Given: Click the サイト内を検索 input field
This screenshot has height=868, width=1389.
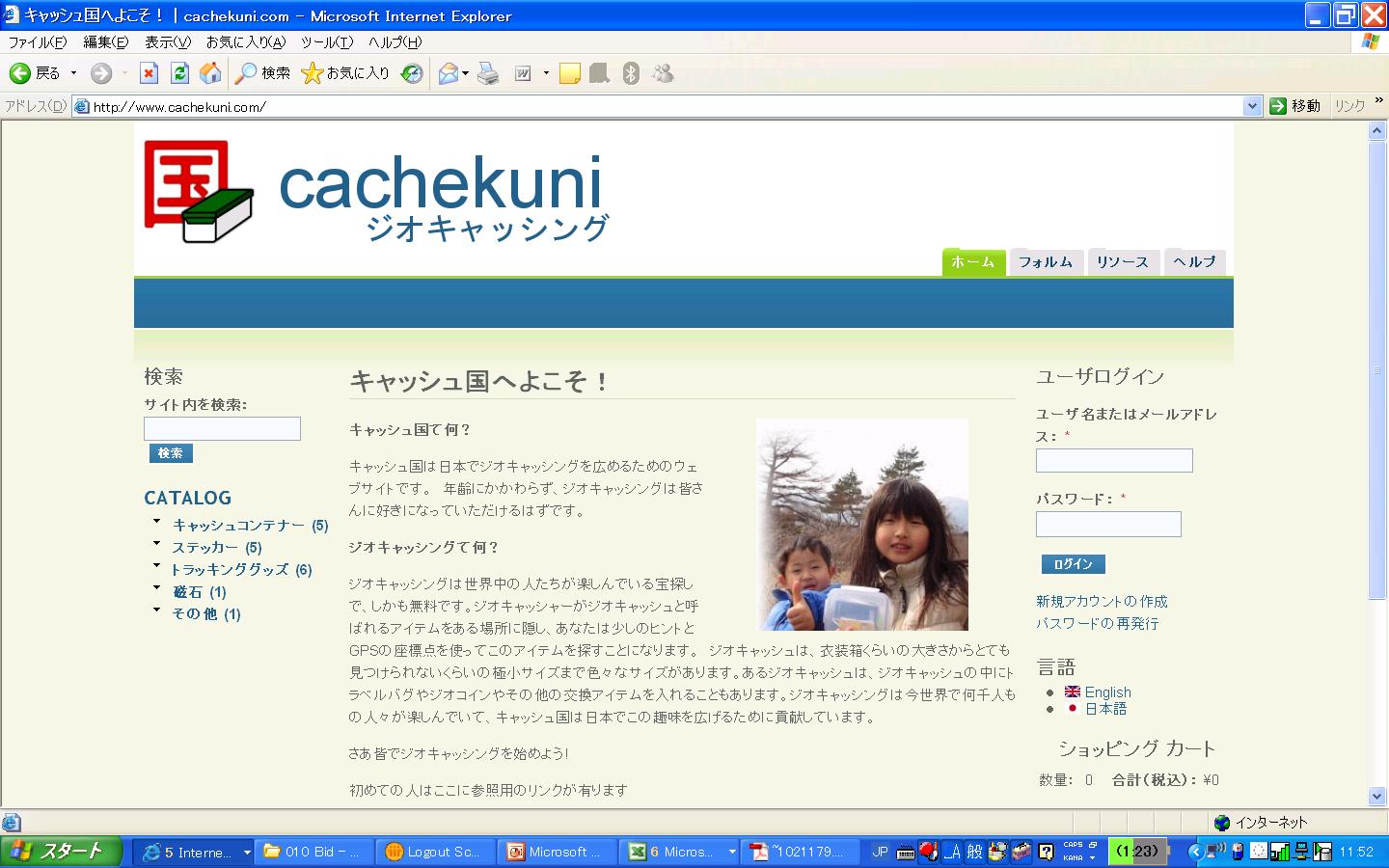Looking at the screenshot, I should (222, 428).
